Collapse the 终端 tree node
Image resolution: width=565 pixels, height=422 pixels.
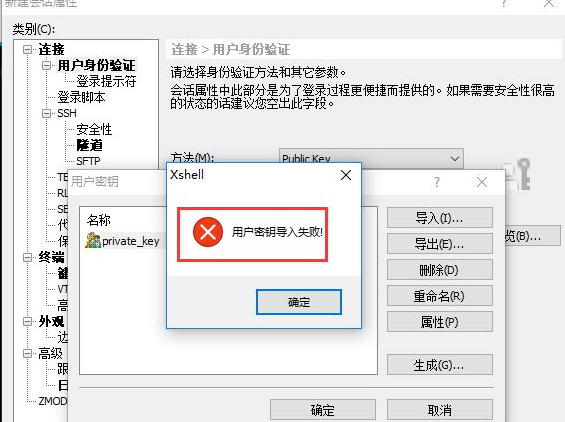(x=28, y=257)
